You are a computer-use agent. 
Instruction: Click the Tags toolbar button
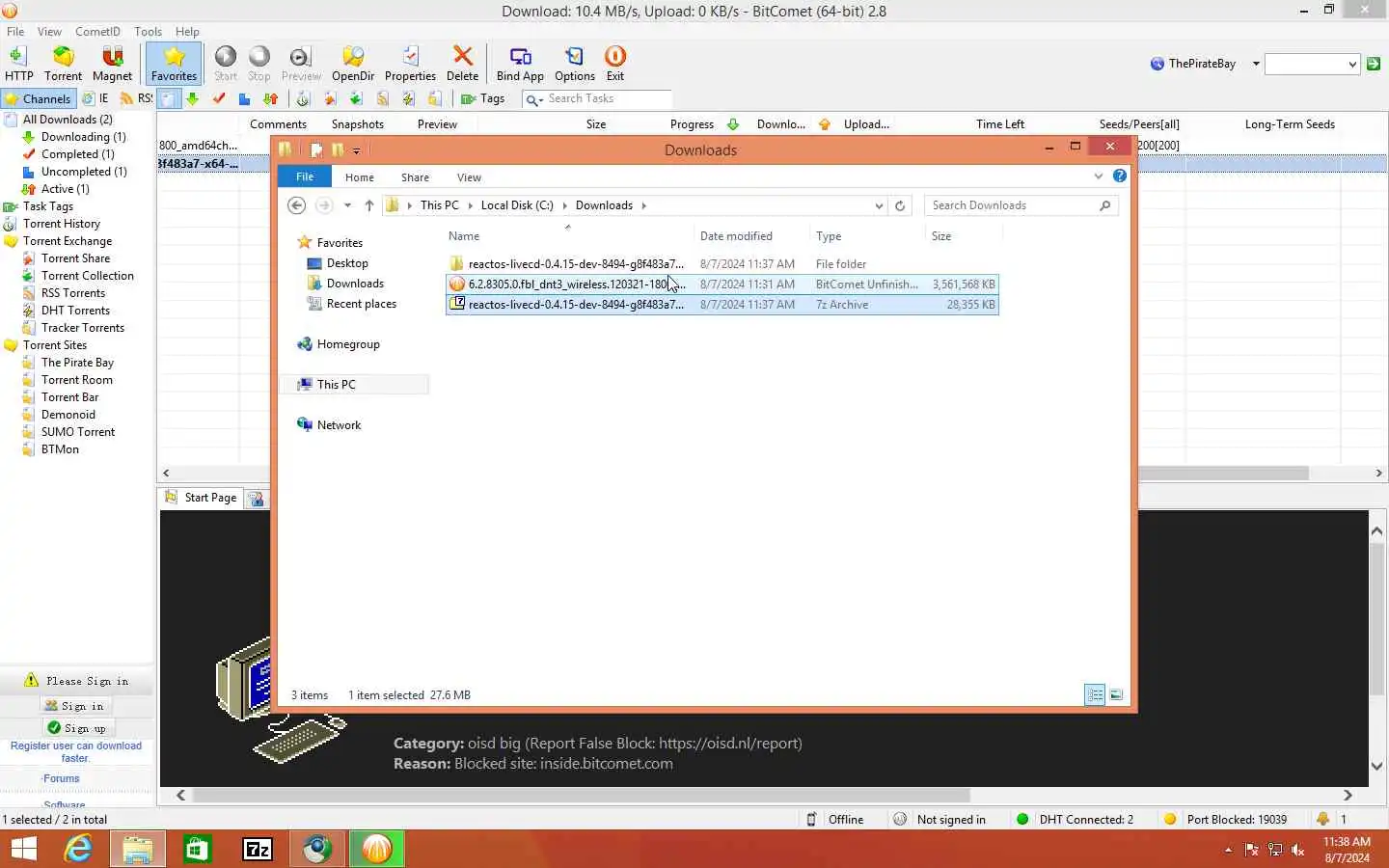click(483, 98)
